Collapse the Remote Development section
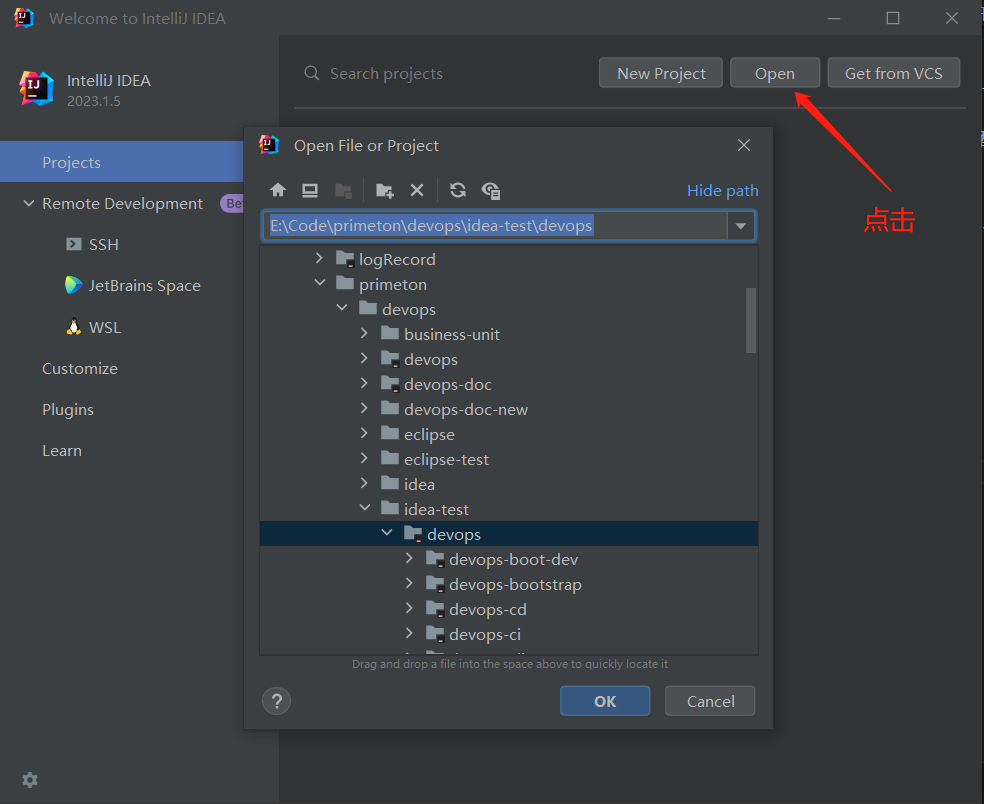This screenshot has width=984, height=804. coord(28,204)
